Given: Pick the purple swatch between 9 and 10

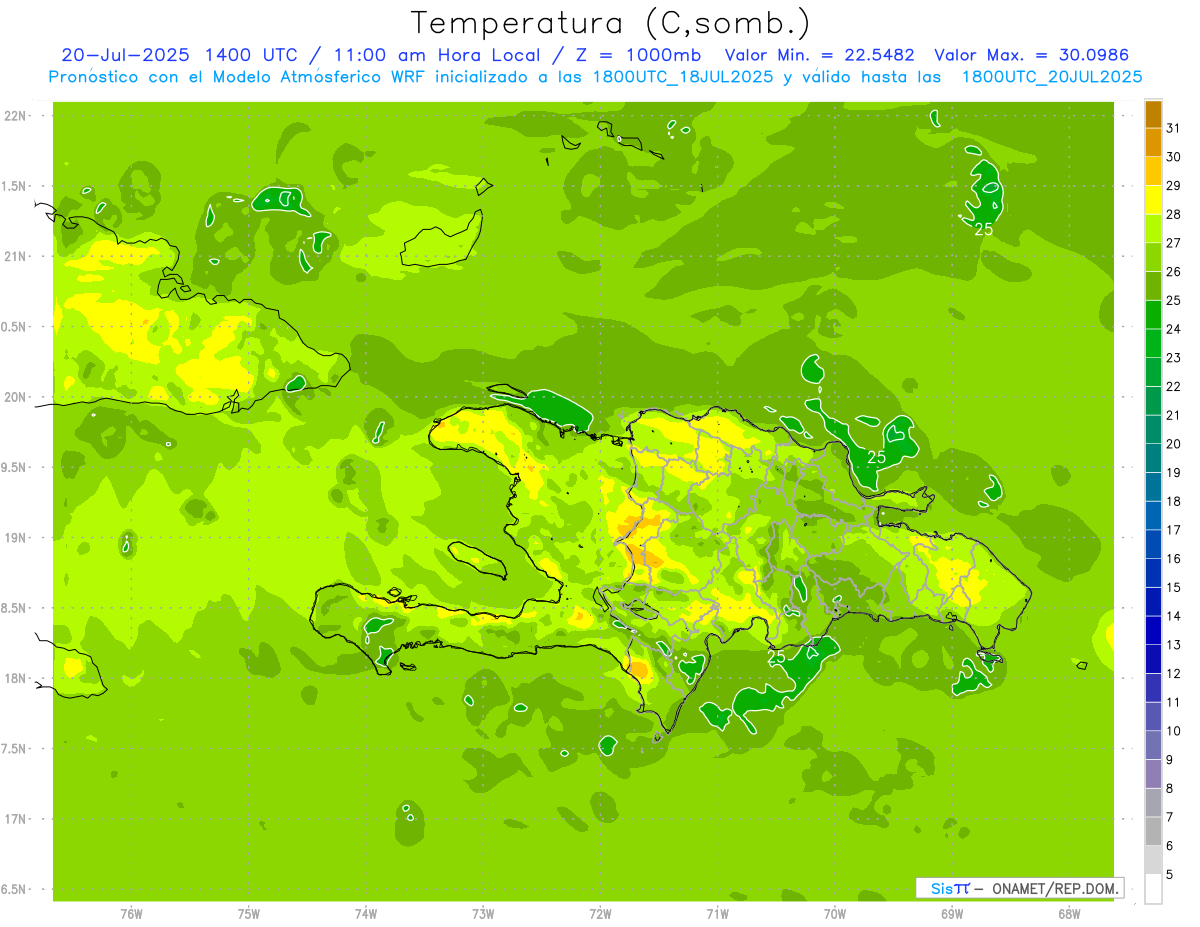Looking at the screenshot, I should point(1153,745).
